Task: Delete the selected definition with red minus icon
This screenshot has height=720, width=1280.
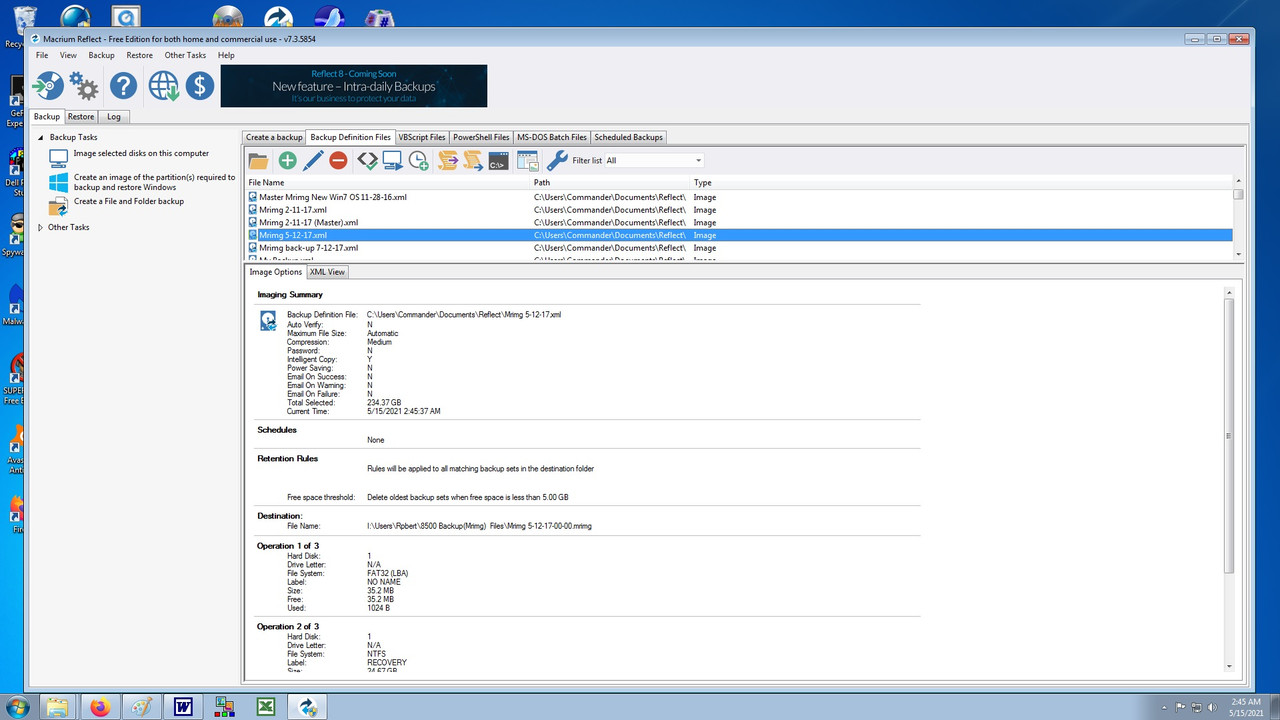Action: tap(340, 160)
